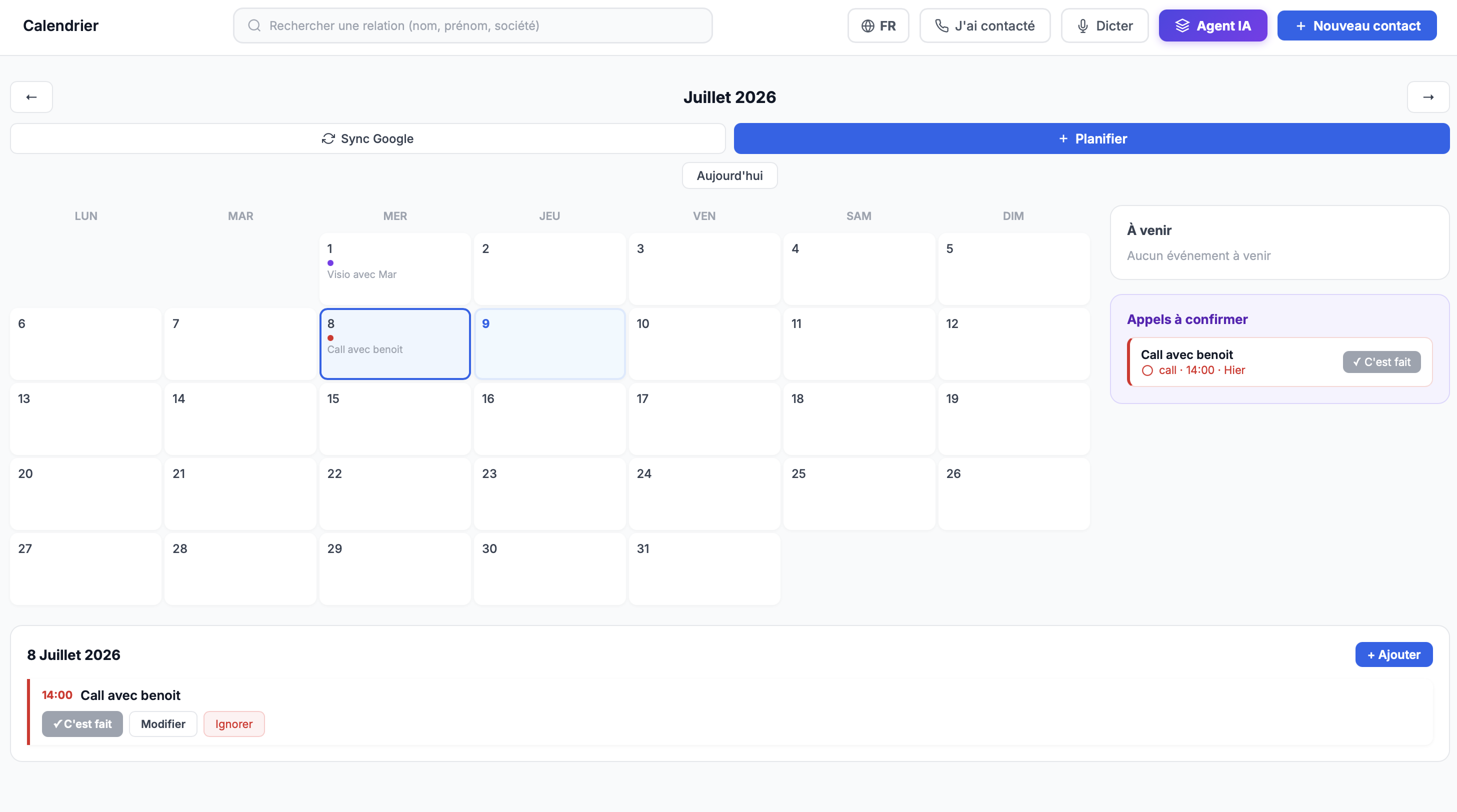Screen dimensions: 1457x812
Task: Select July 17 calendar cell
Action: pos(704,419)
